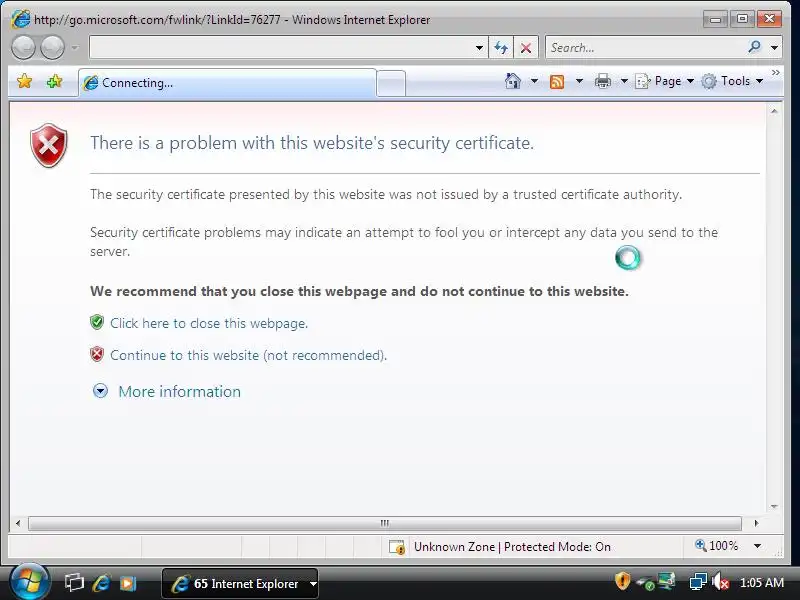Click the network tray icon with two monitors
The height and width of the screenshot is (600, 800).
coord(697,582)
